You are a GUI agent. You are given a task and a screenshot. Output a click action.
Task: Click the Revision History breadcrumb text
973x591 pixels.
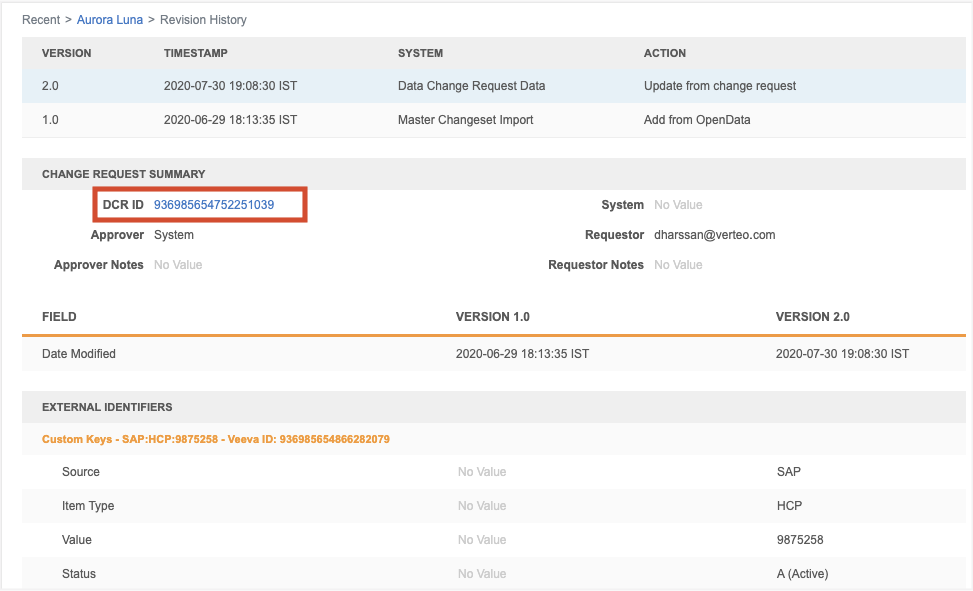[201, 20]
